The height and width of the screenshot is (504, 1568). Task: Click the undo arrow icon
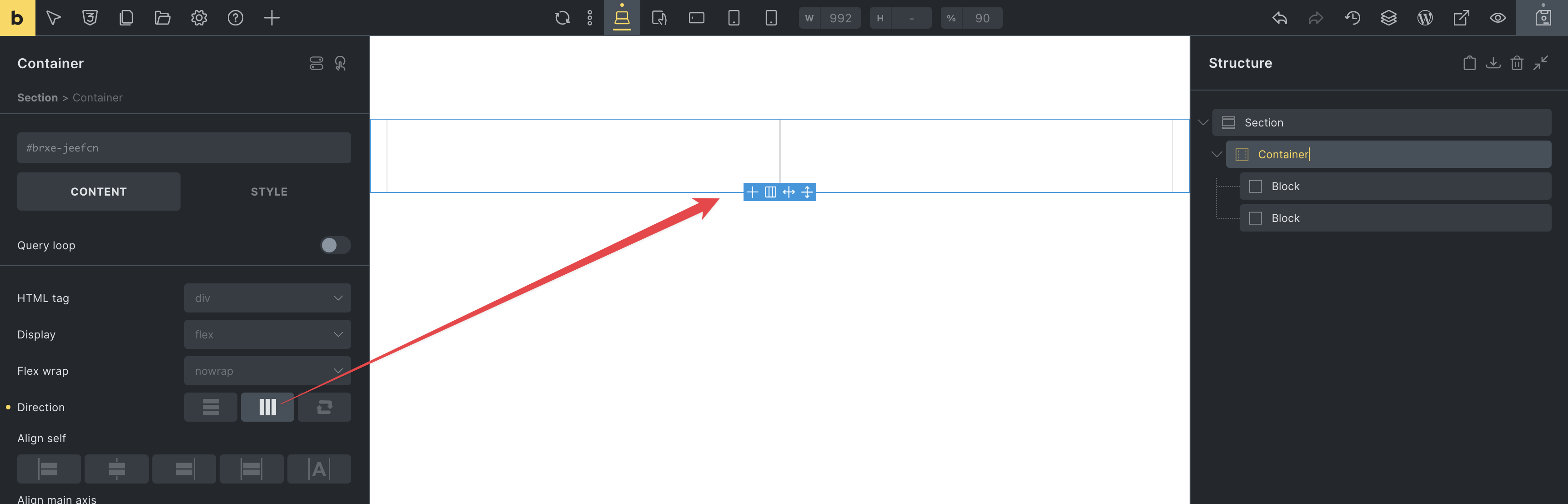(1280, 18)
